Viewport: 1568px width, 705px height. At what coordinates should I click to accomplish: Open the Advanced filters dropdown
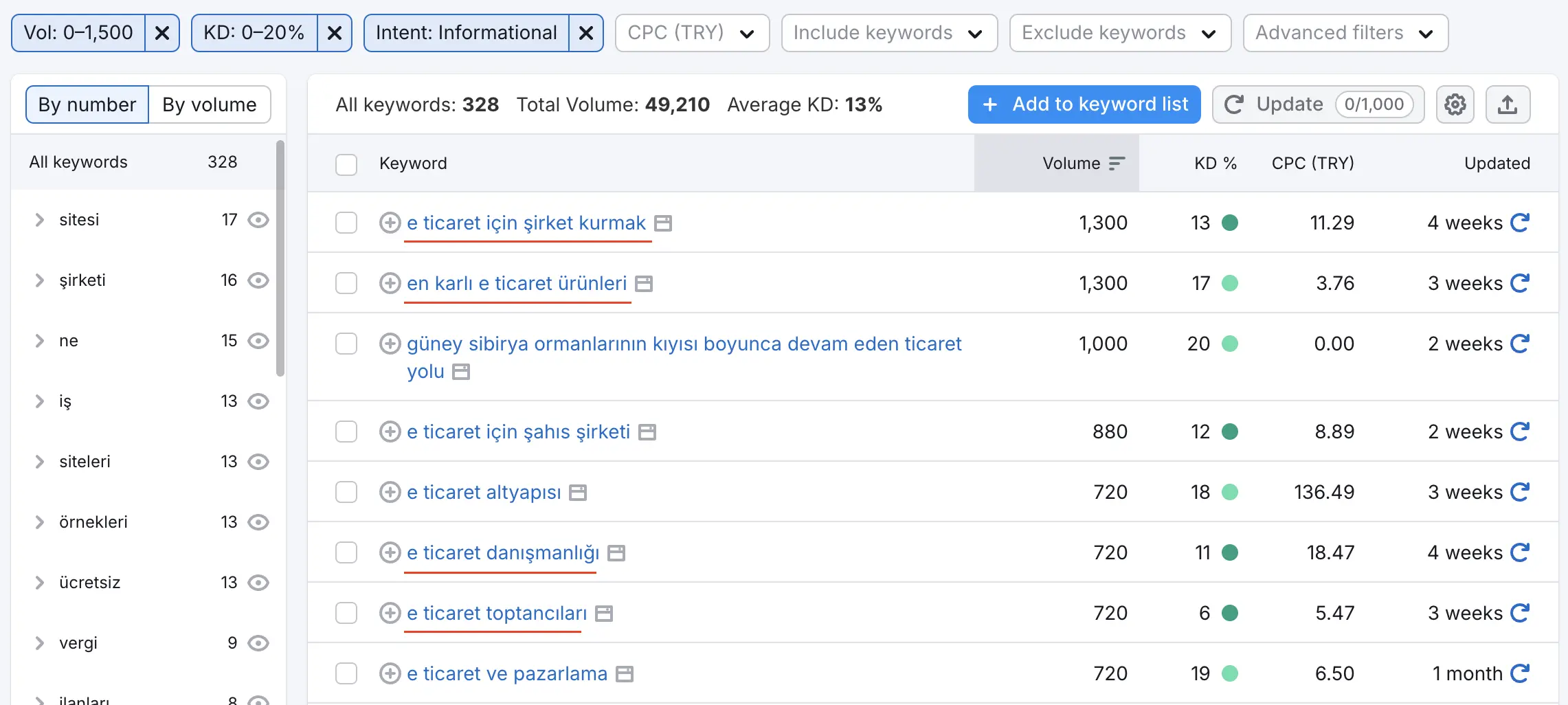pos(1345,33)
